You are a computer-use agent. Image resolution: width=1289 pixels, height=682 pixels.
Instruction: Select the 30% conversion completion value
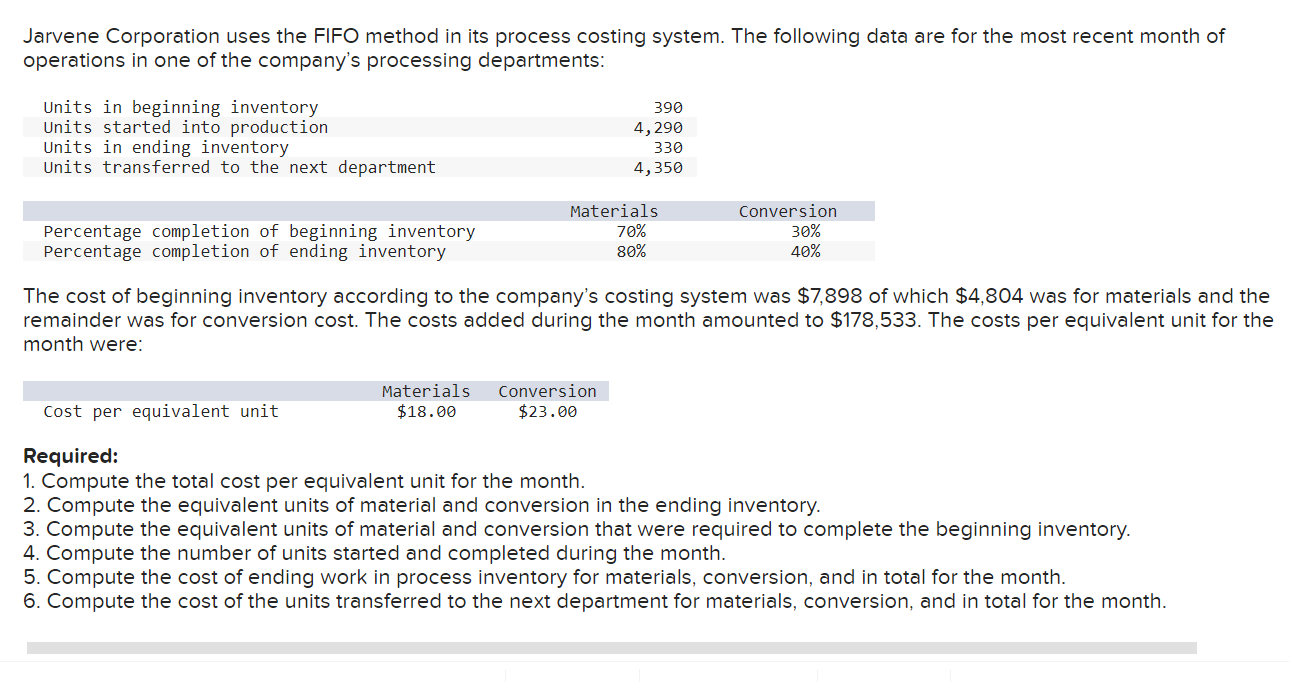point(805,231)
